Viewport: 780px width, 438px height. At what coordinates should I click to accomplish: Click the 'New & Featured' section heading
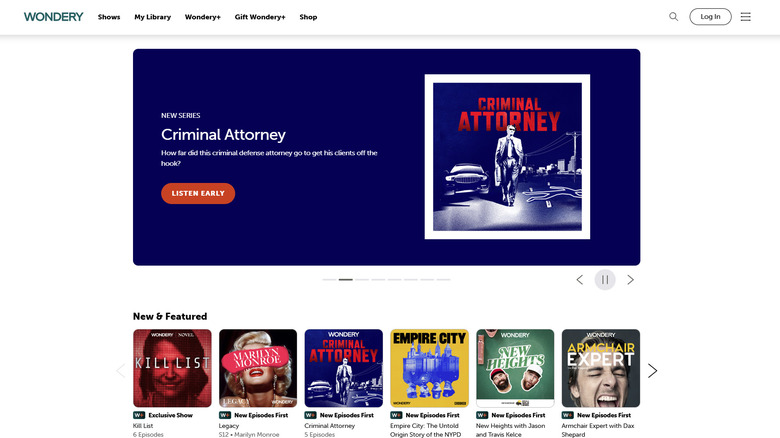170,316
